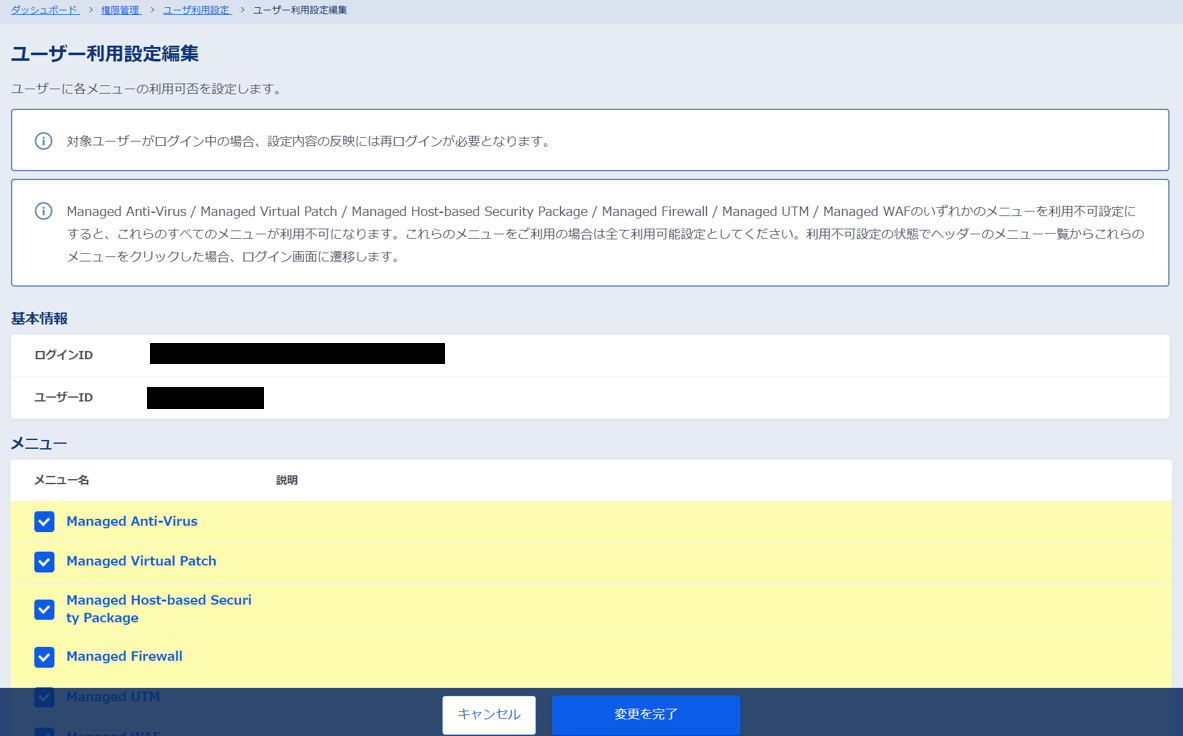Click the ログインID label
Screen dimensions: 1183x736
[63, 354]
